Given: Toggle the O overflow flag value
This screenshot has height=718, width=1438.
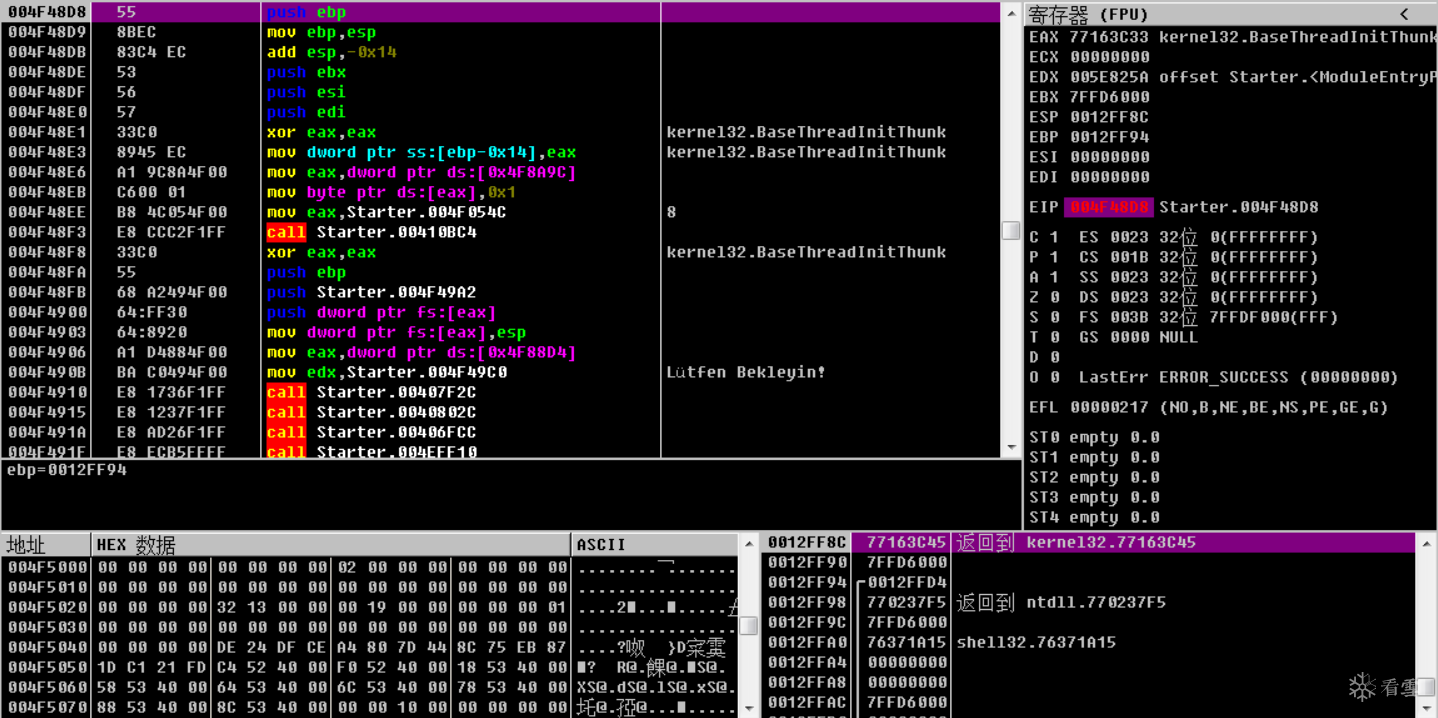Looking at the screenshot, I should coord(1055,377).
